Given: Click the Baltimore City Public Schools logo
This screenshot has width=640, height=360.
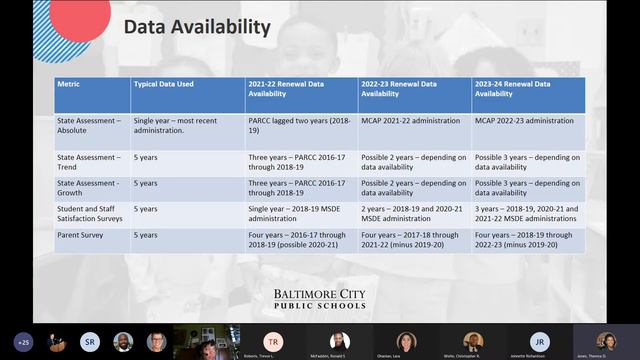Looking at the screenshot, I should pyautogui.click(x=320, y=299).
